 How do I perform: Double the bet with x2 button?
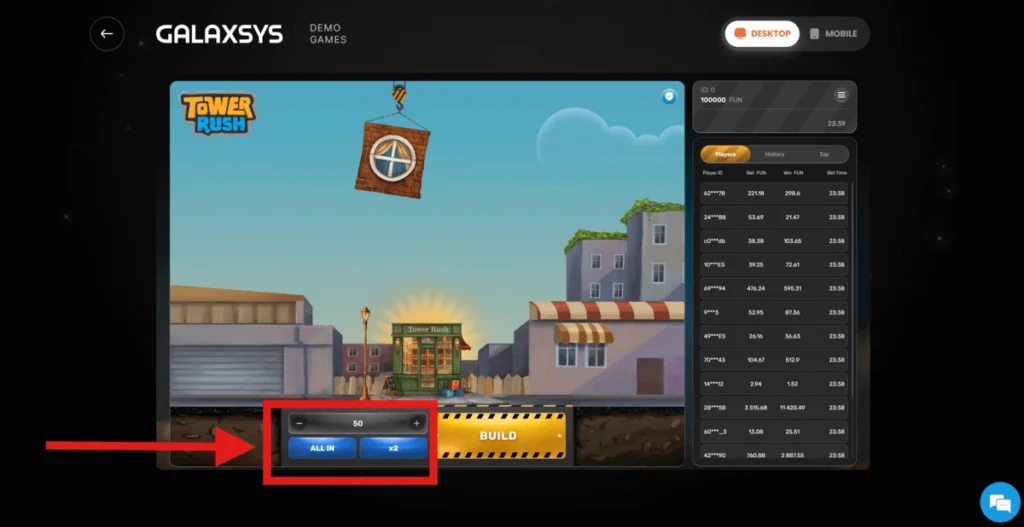click(394, 448)
